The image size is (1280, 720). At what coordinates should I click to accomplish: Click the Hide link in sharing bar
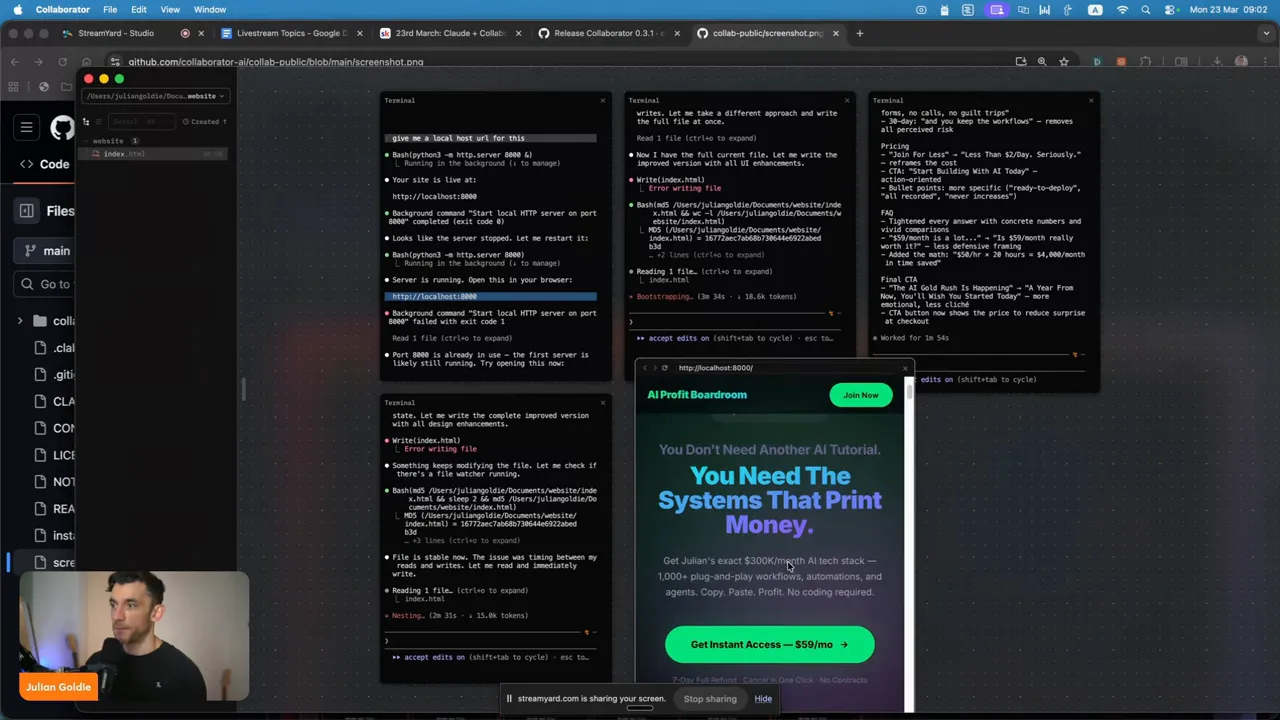(x=763, y=699)
